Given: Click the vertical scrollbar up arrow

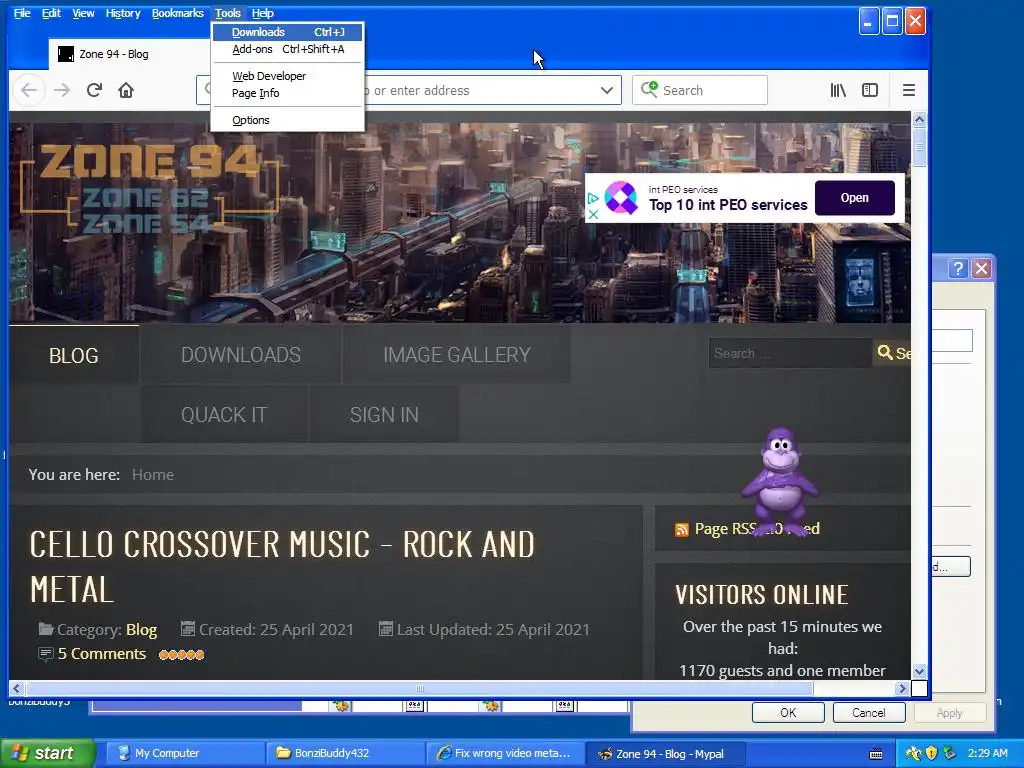Looking at the screenshot, I should (919, 120).
